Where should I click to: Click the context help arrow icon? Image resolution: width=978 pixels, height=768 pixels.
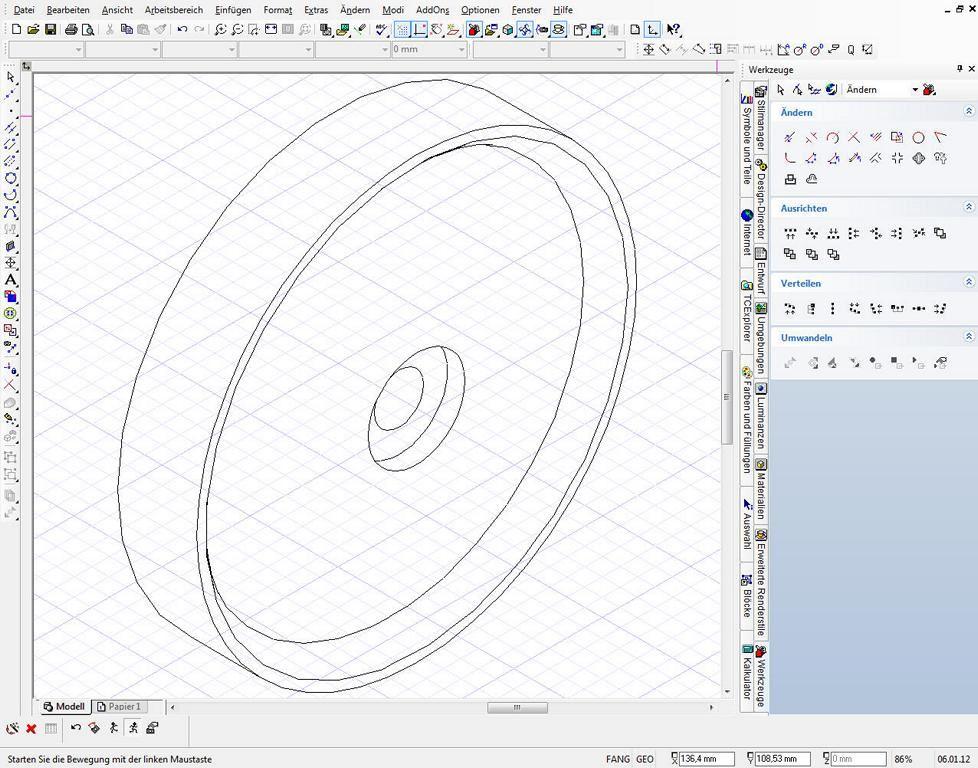[673, 29]
